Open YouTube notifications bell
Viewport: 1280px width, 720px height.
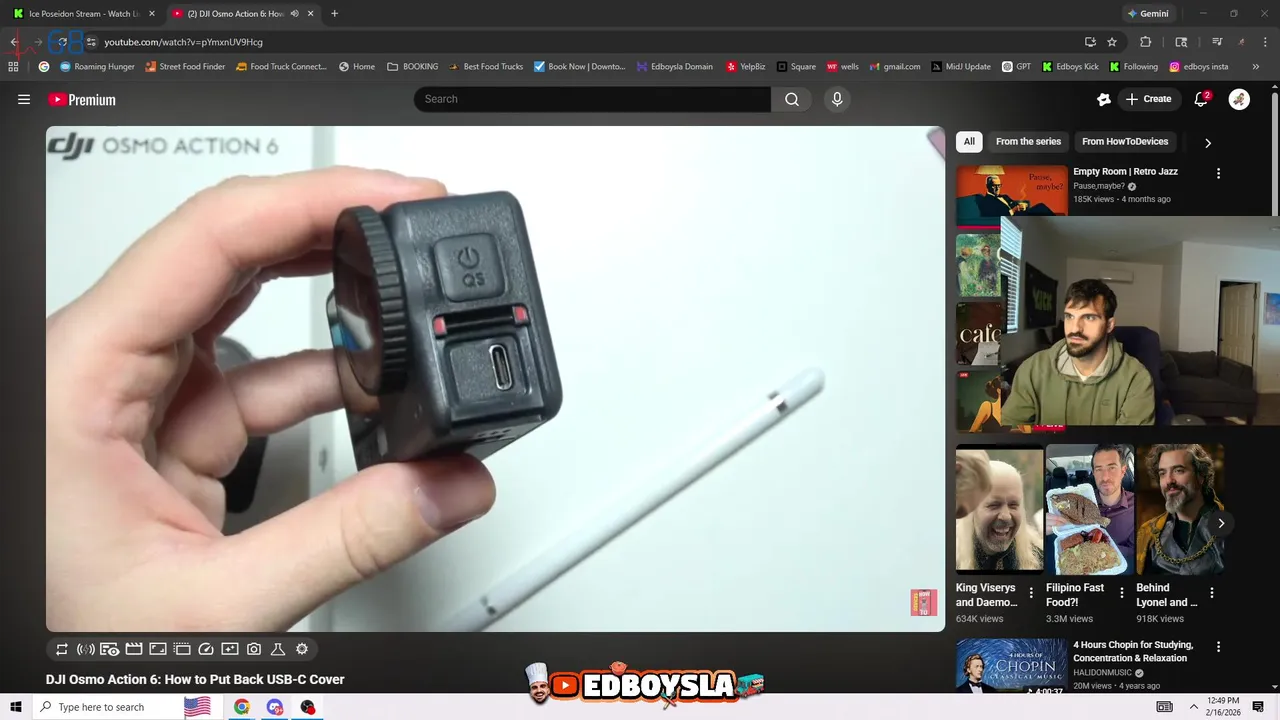1202,99
